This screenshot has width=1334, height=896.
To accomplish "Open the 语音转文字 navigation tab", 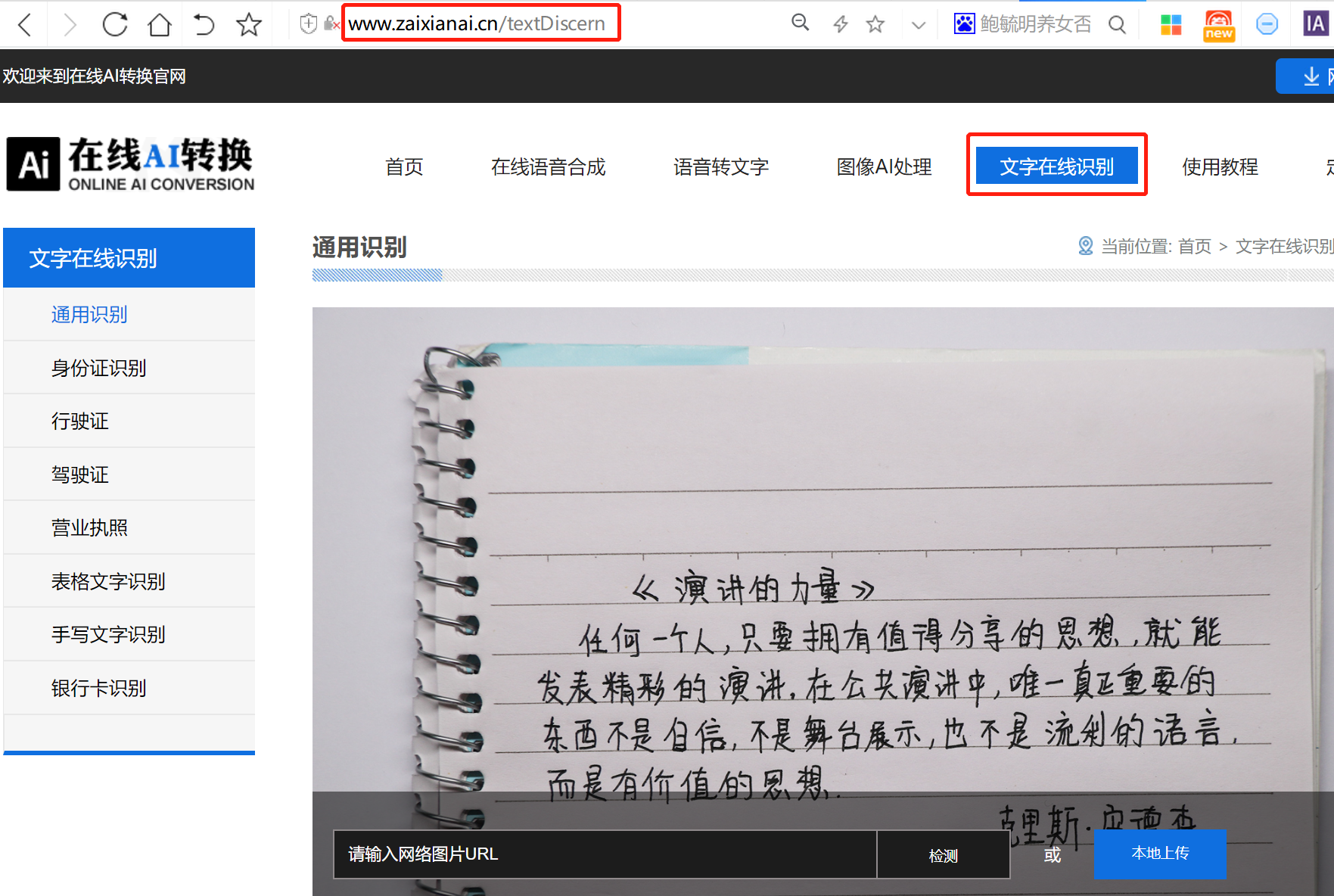I will coord(721,166).
